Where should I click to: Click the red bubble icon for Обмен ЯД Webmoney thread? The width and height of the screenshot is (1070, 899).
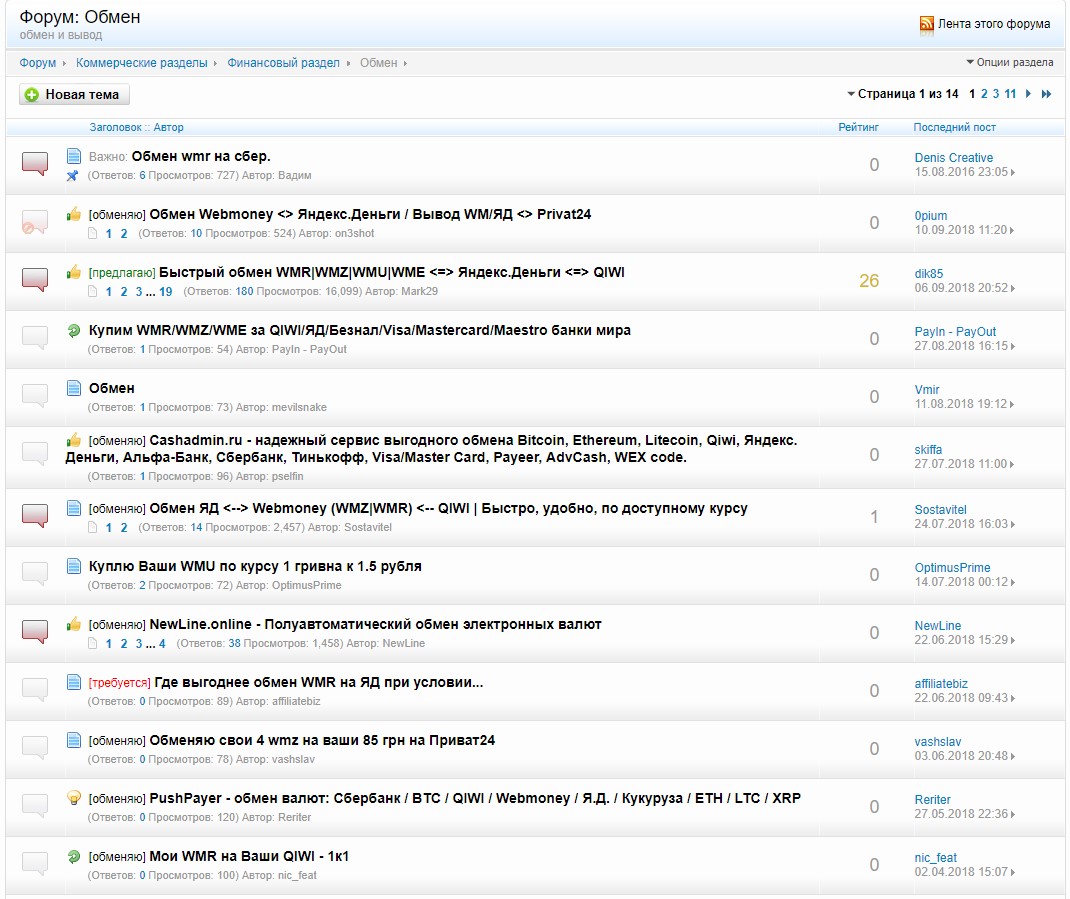point(35,516)
